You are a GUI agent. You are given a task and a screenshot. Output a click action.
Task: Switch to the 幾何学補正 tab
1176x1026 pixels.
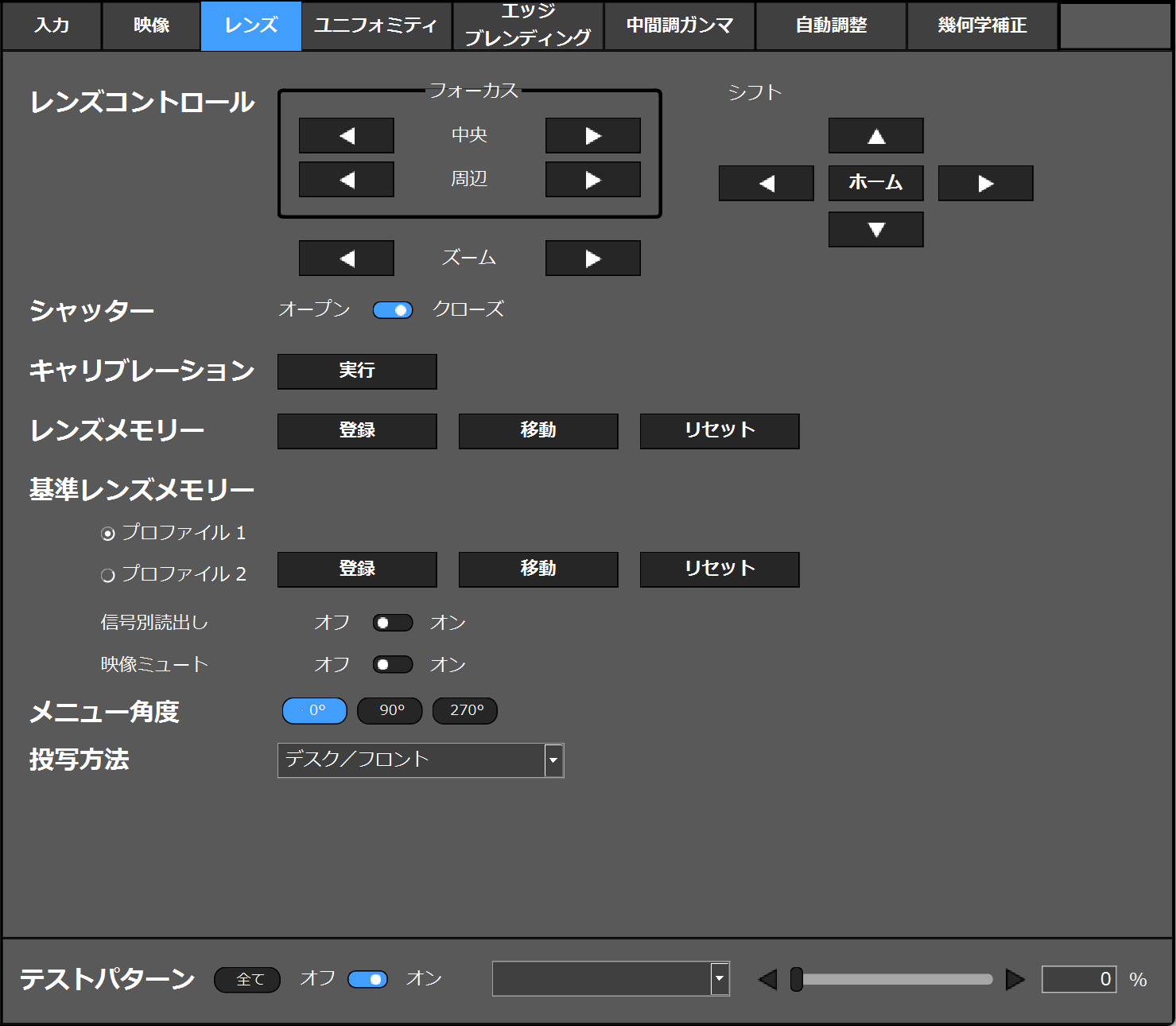[982, 25]
